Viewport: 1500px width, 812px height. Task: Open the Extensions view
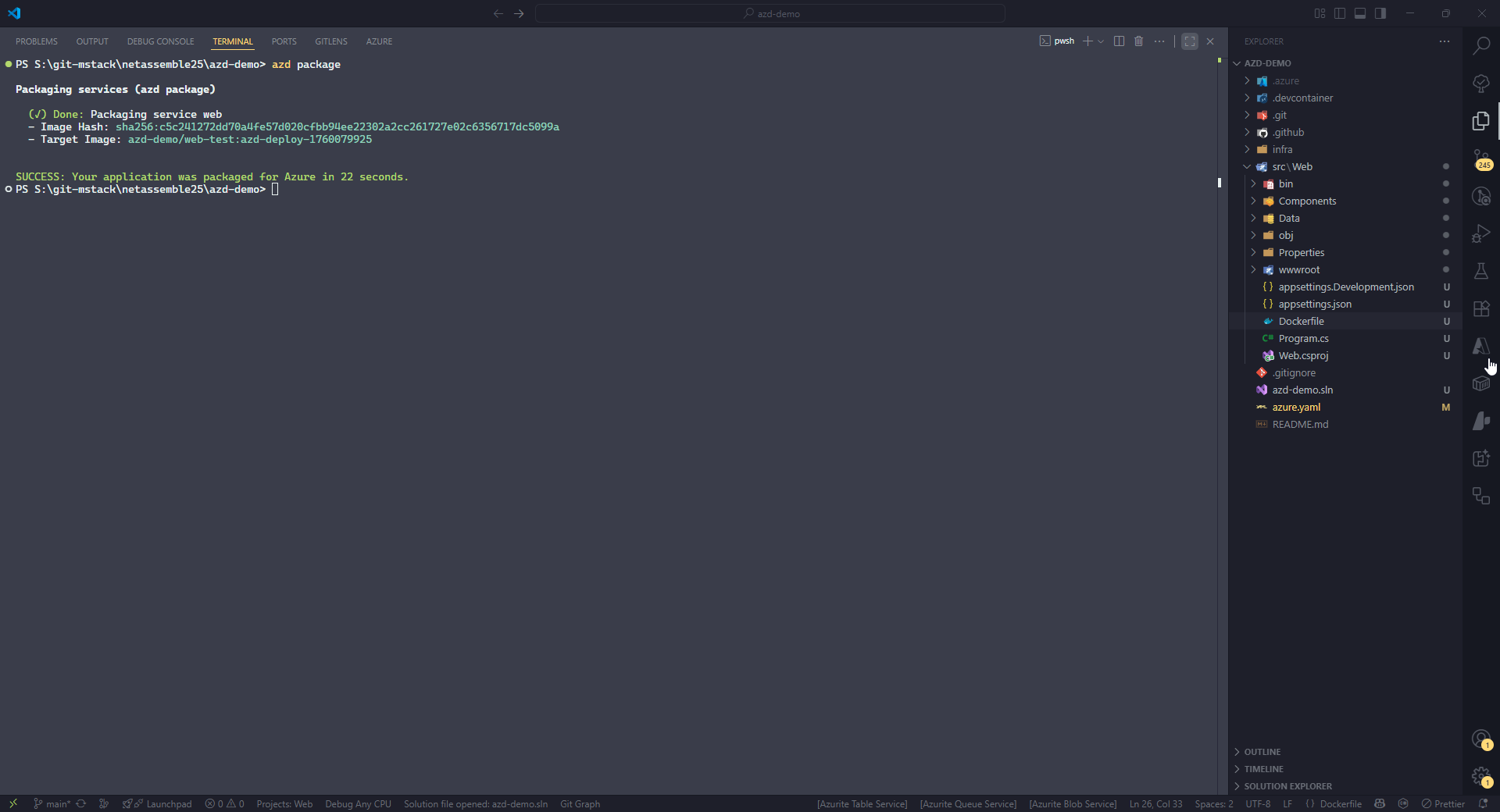tap(1481, 308)
